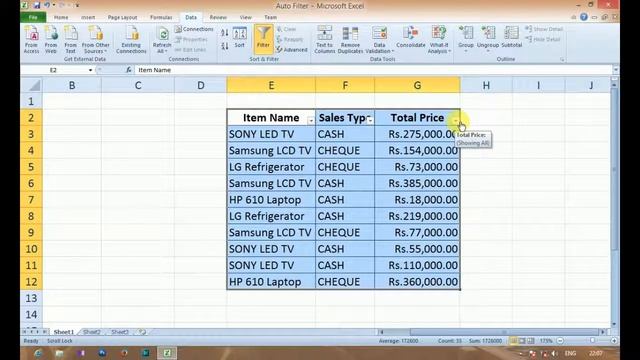Image resolution: width=640 pixels, height=360 pixels.
Task: Click the Remove Duplicates tool
Action: (x=350, y=40)
